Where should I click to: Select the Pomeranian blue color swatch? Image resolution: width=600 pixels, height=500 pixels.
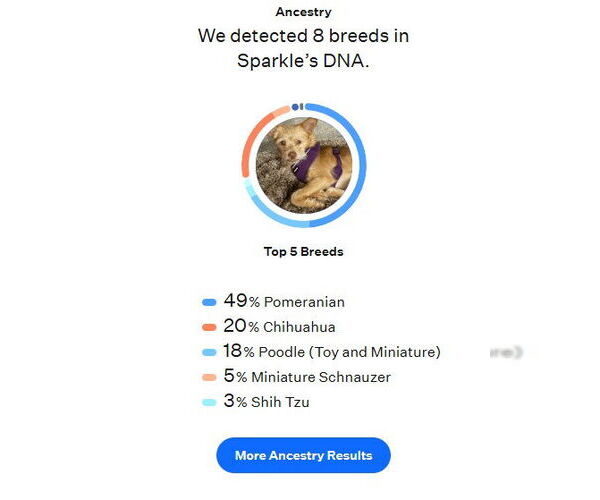[209, 303]
